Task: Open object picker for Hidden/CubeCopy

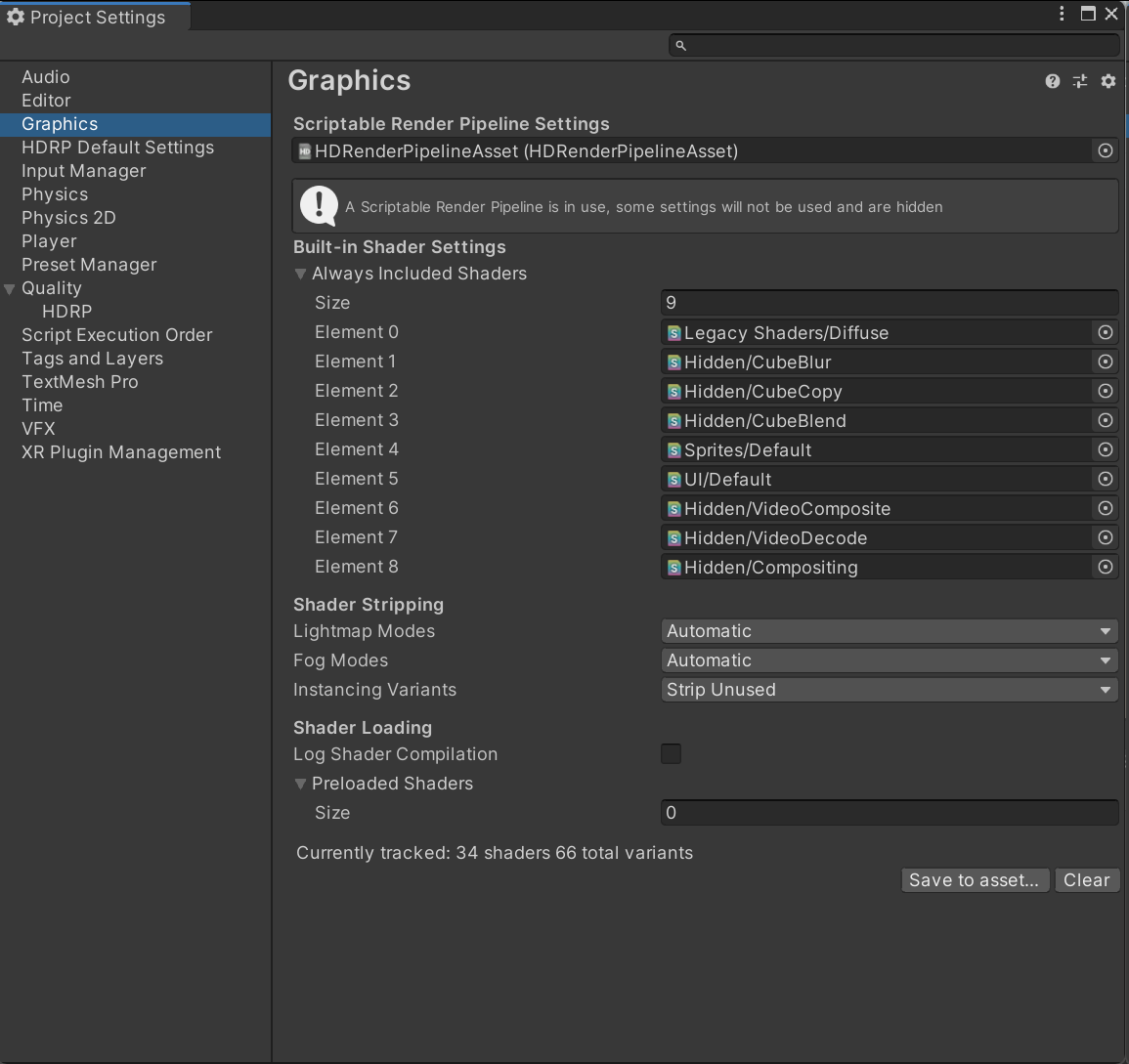Action: pos(1106,391)
